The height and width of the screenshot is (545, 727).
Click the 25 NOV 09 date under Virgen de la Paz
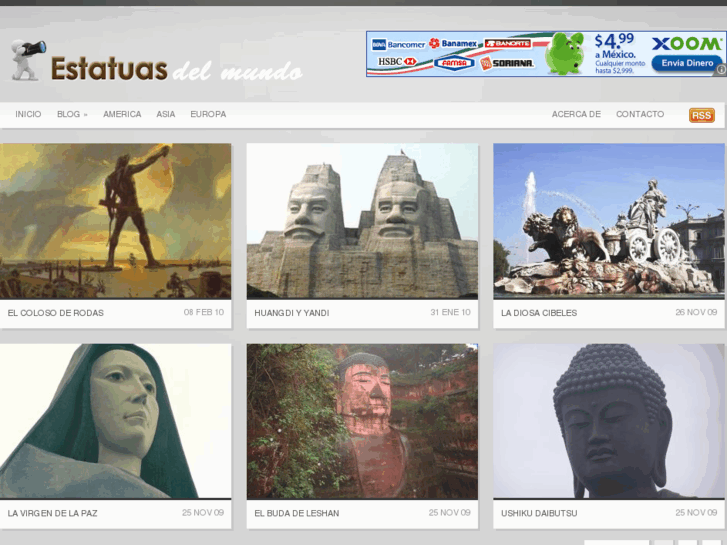pyautogui.click(x=203, y=513)
